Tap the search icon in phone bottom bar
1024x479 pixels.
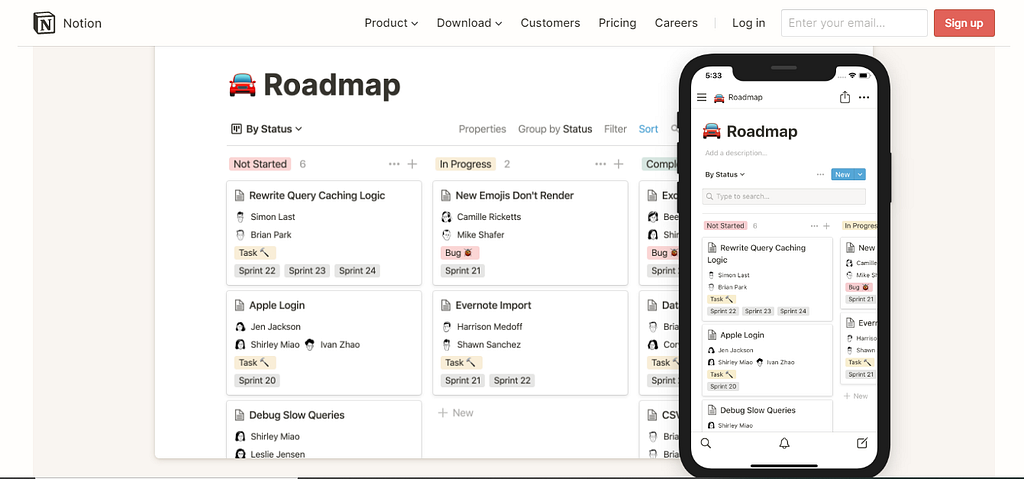(706, 443)
